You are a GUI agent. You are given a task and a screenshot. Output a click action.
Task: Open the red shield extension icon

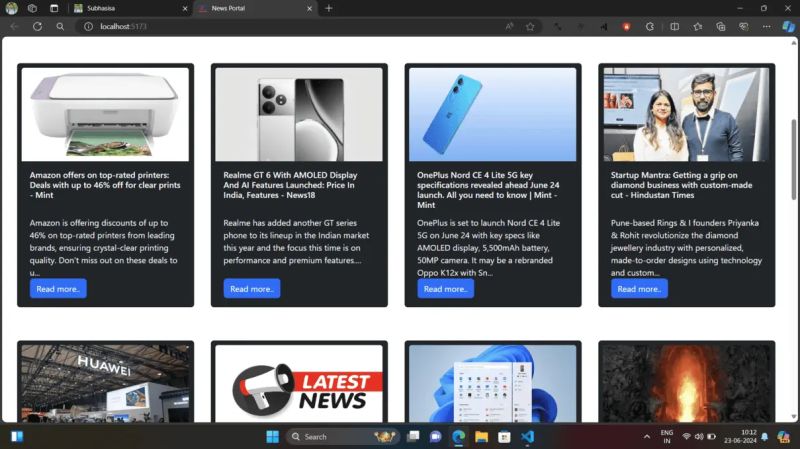(626, 27)
